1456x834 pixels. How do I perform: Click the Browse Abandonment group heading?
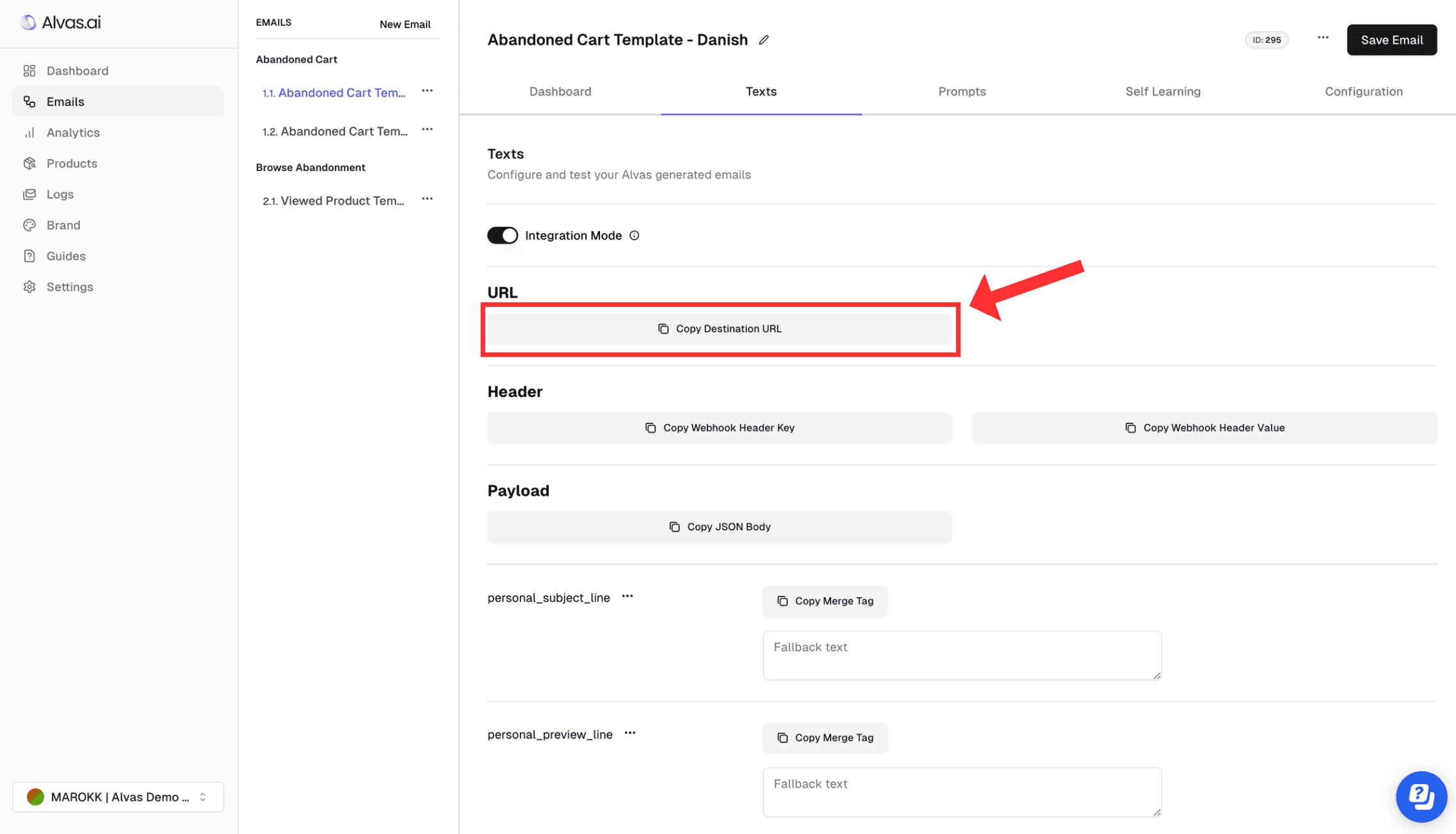(311, 167)
